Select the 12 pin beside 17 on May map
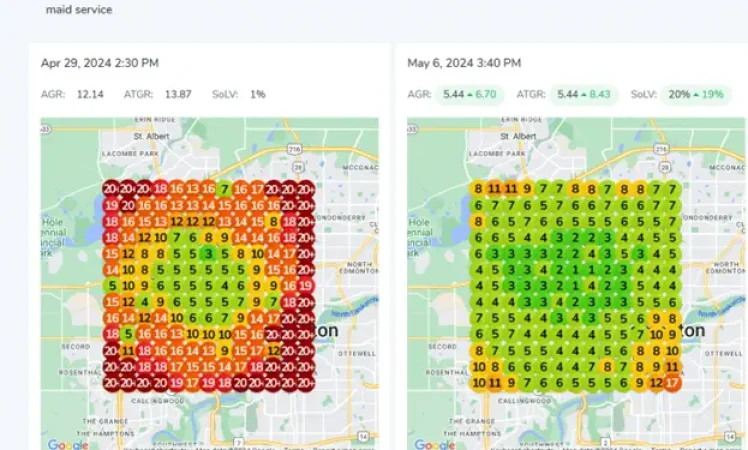This screenshot has height=450, width=748. pos(656,383)
